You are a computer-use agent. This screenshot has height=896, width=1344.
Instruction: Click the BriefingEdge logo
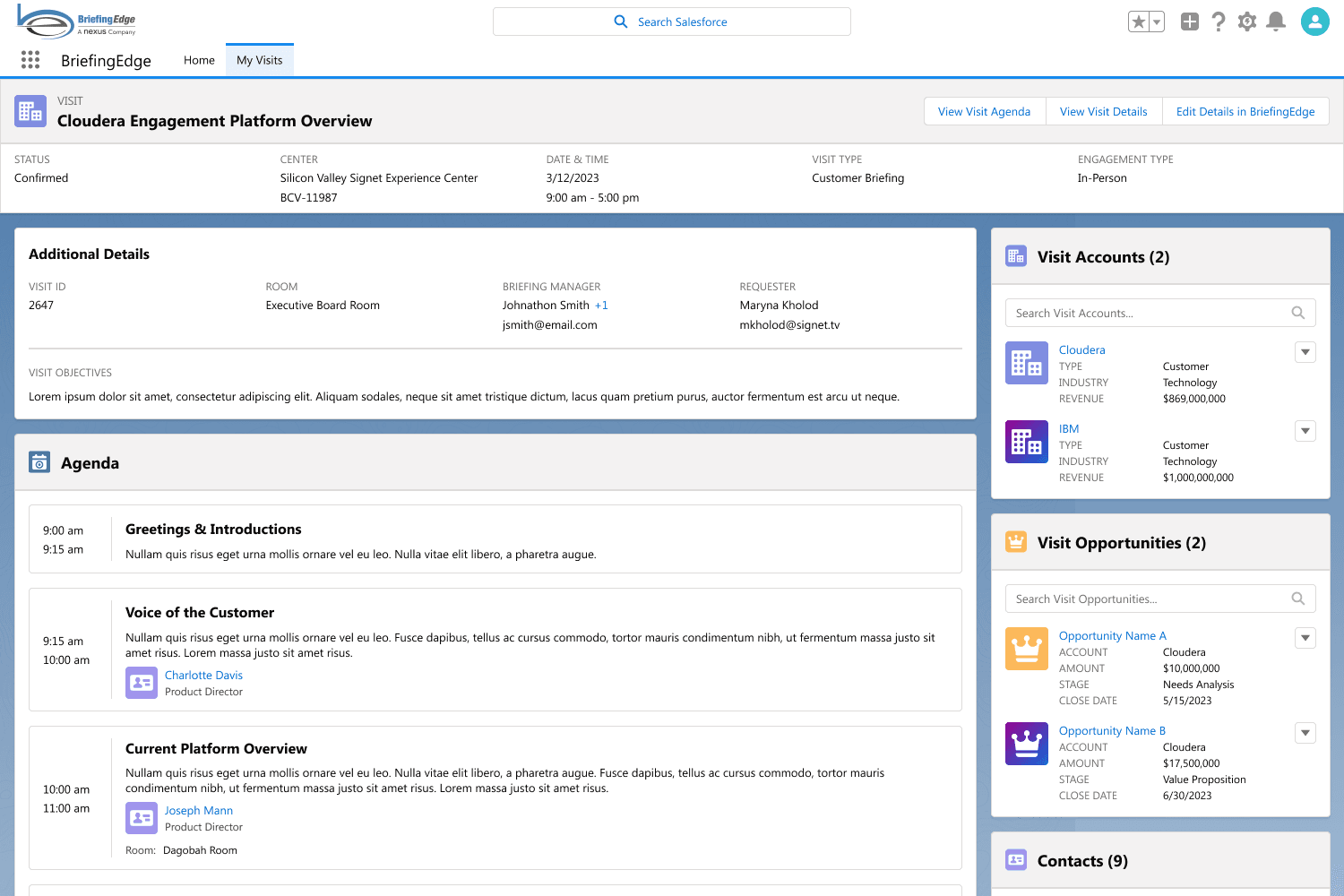77,22
